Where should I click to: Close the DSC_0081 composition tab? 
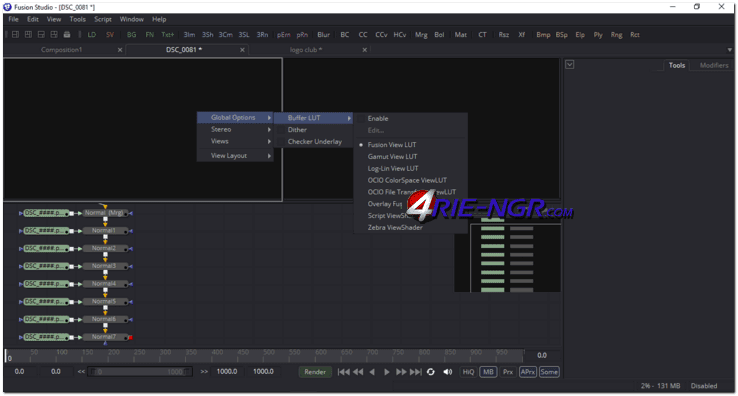click(242, 50)
